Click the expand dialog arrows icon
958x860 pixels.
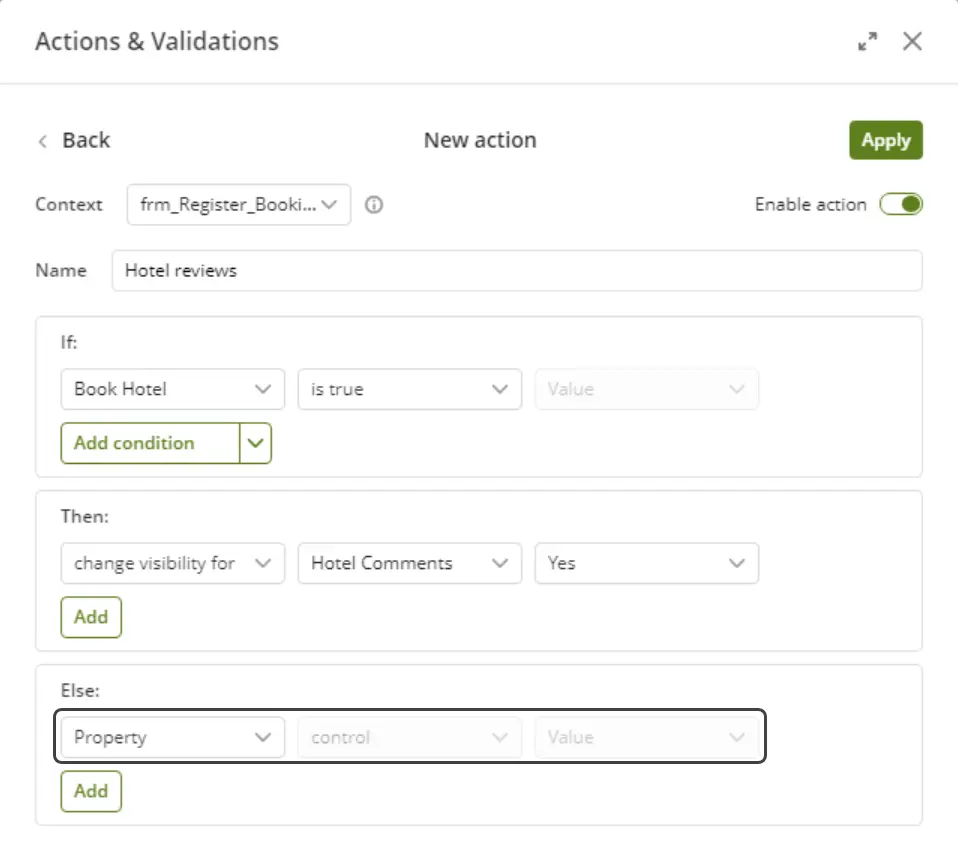click(x=867, y=42)
